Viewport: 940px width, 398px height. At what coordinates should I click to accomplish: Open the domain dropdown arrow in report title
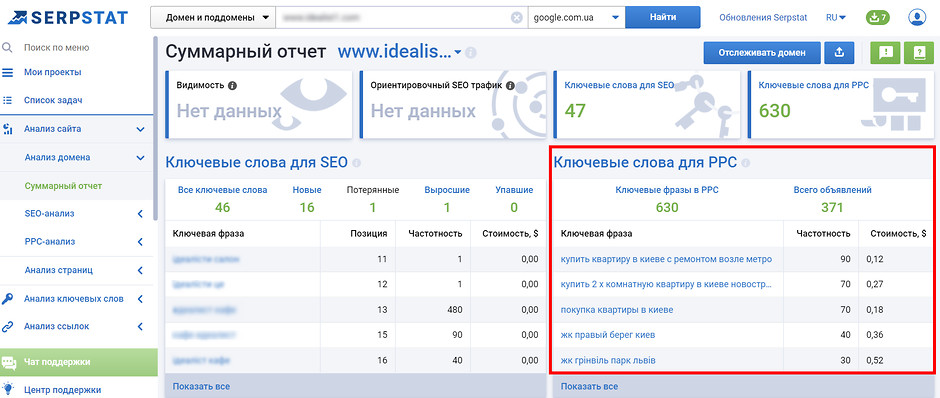point(458,53)
